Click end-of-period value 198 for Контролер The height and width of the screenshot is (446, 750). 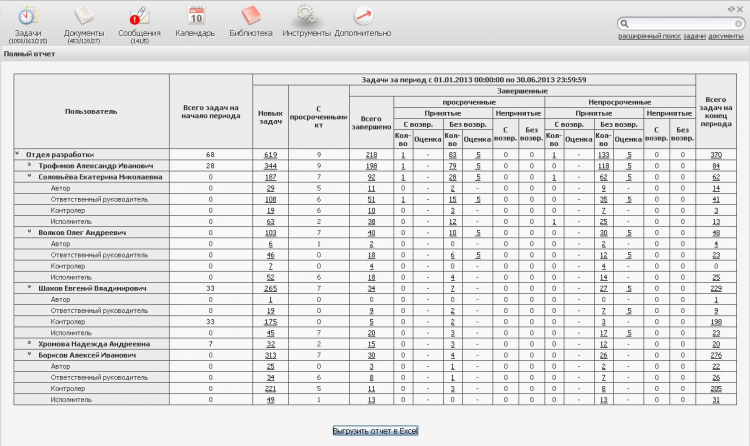[716, 322]
